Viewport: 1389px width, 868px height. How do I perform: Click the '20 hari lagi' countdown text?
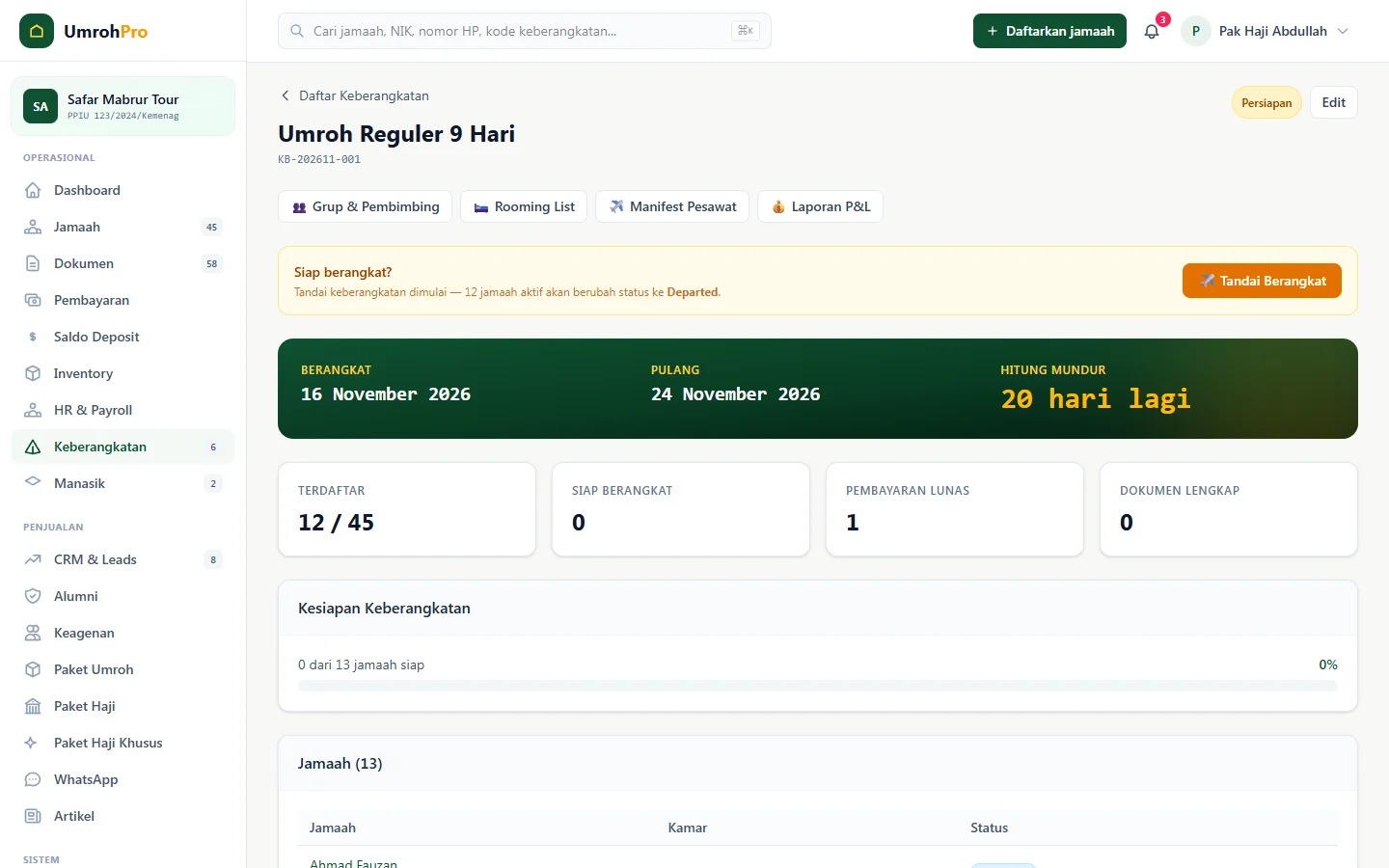coord(1096,398)
